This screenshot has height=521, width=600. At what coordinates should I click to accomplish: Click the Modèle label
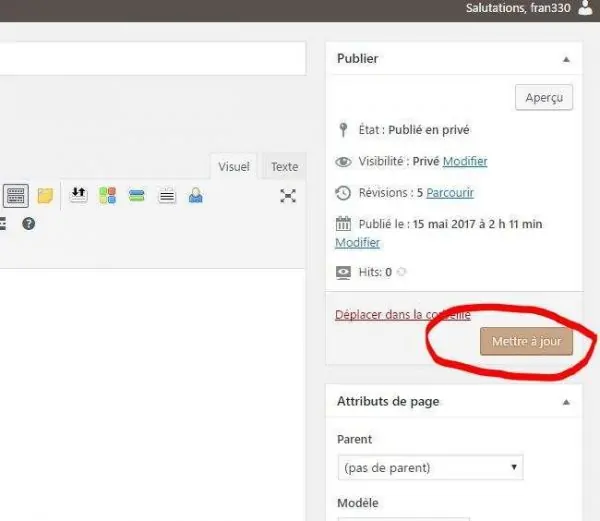click(x=357, y=503)
